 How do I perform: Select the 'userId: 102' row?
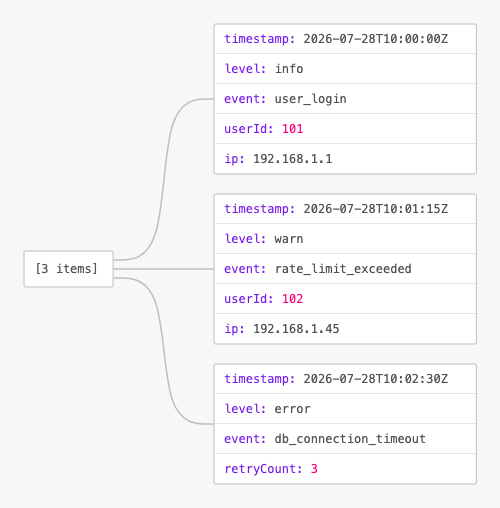[x=345, y=299]
